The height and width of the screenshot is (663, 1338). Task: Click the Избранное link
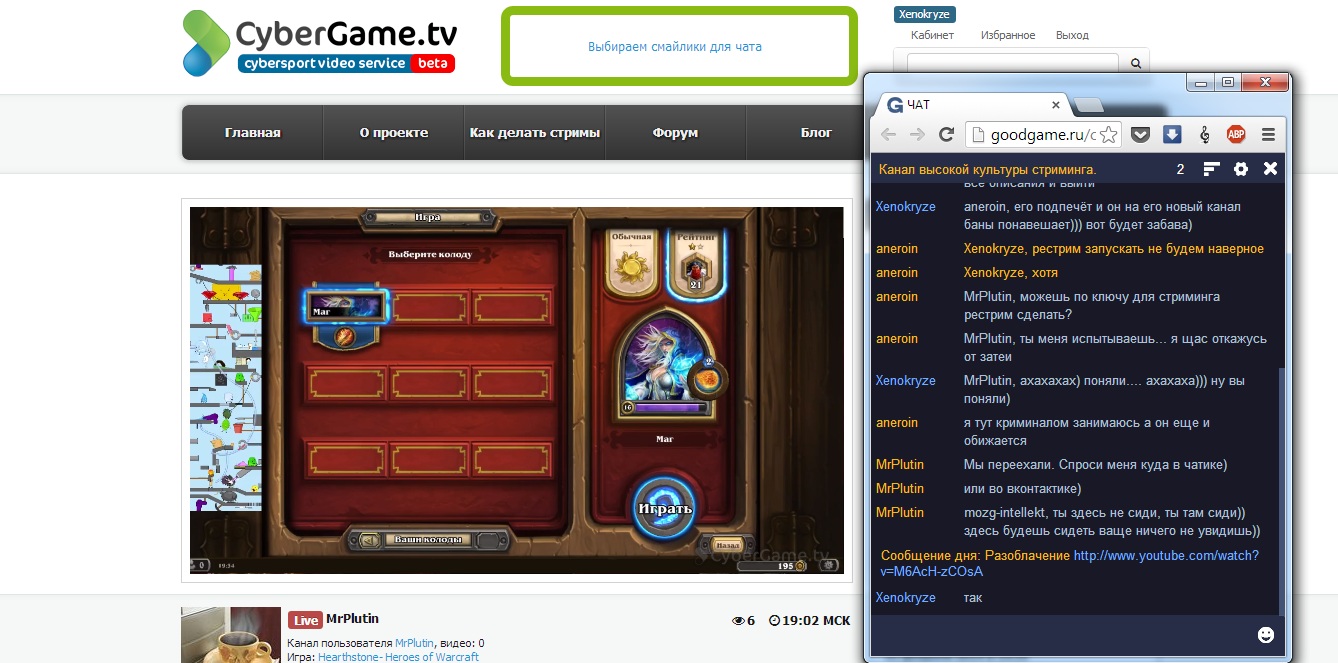coord(1008,35)
